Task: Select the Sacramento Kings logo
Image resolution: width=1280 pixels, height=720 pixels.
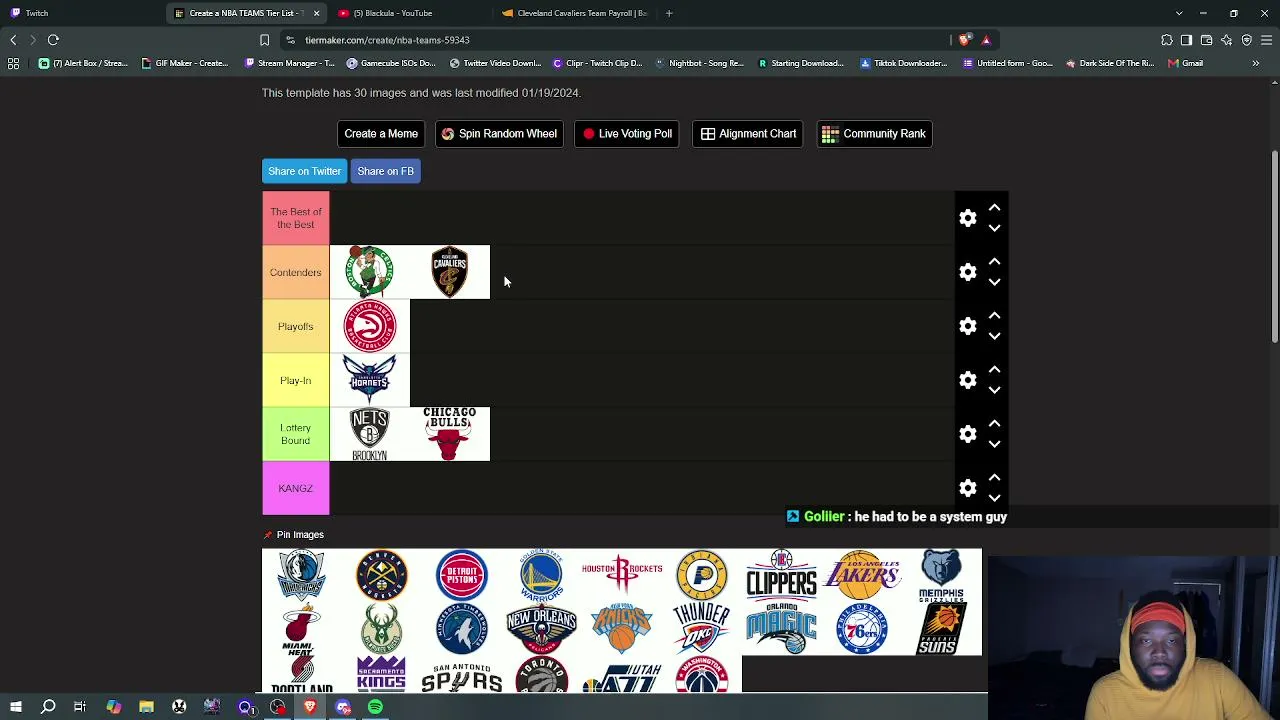Action: [381, 674]
